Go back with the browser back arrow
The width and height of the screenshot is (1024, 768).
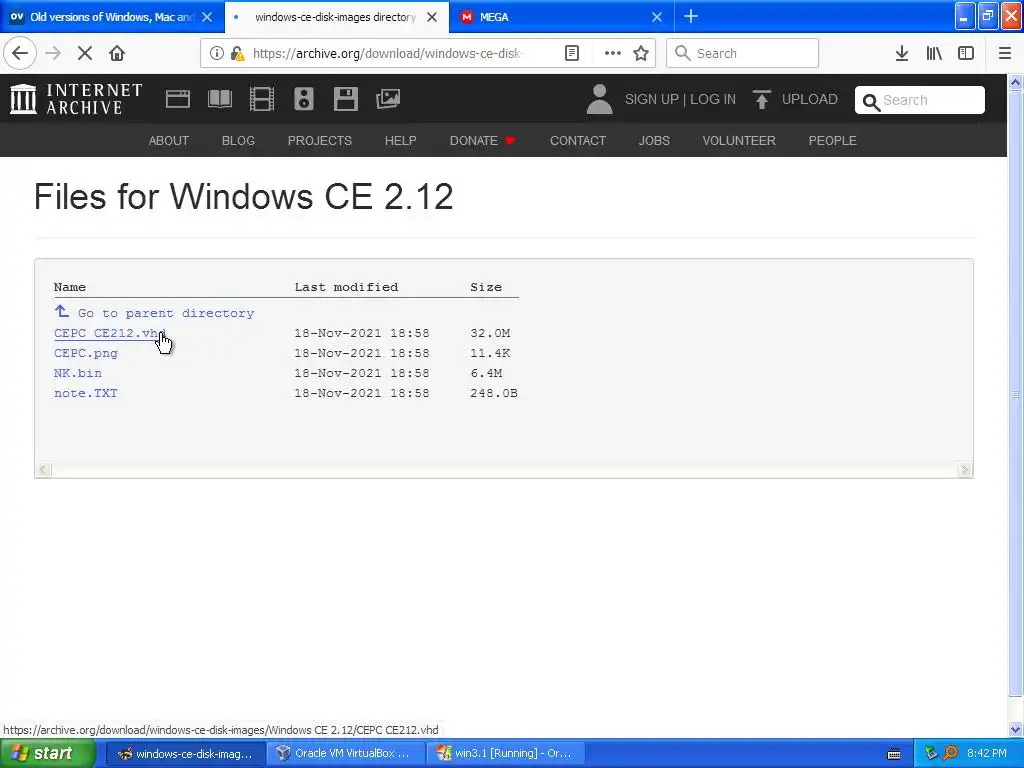(x=20, y=53)
